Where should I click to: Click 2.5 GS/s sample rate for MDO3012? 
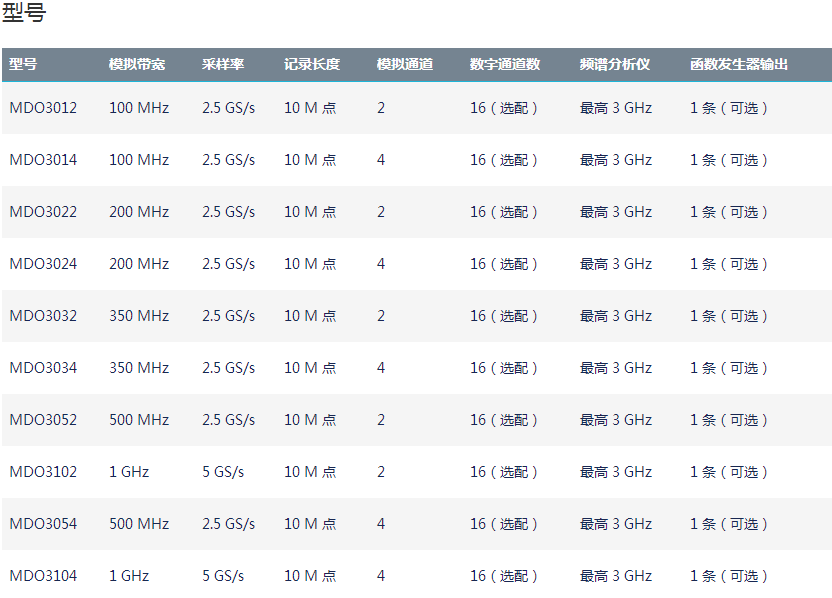pyautogui.click(x=228, y=108)
